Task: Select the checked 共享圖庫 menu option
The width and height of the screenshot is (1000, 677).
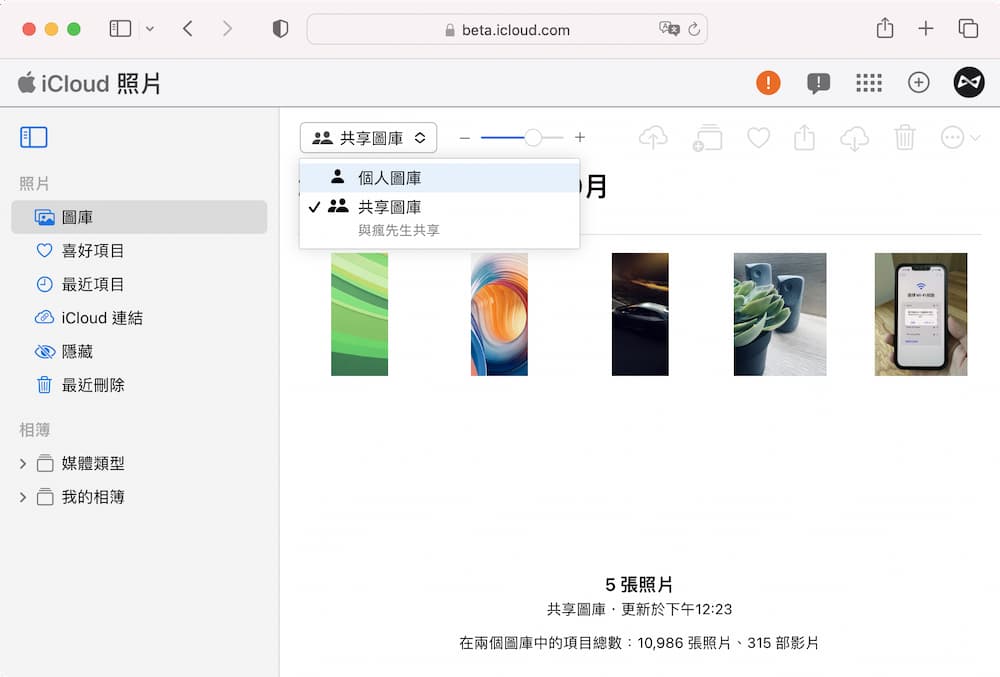Action: point(389,207)
